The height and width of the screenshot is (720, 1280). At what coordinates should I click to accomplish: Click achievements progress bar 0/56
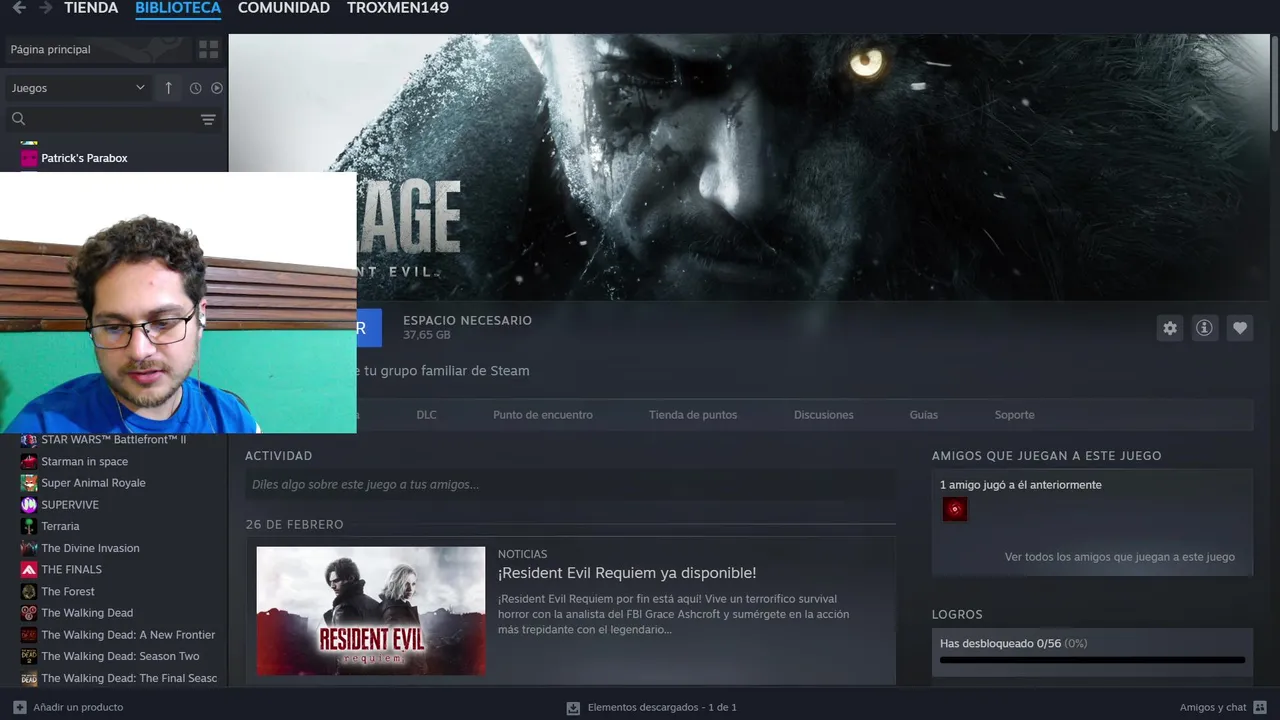coord(1092,660)
